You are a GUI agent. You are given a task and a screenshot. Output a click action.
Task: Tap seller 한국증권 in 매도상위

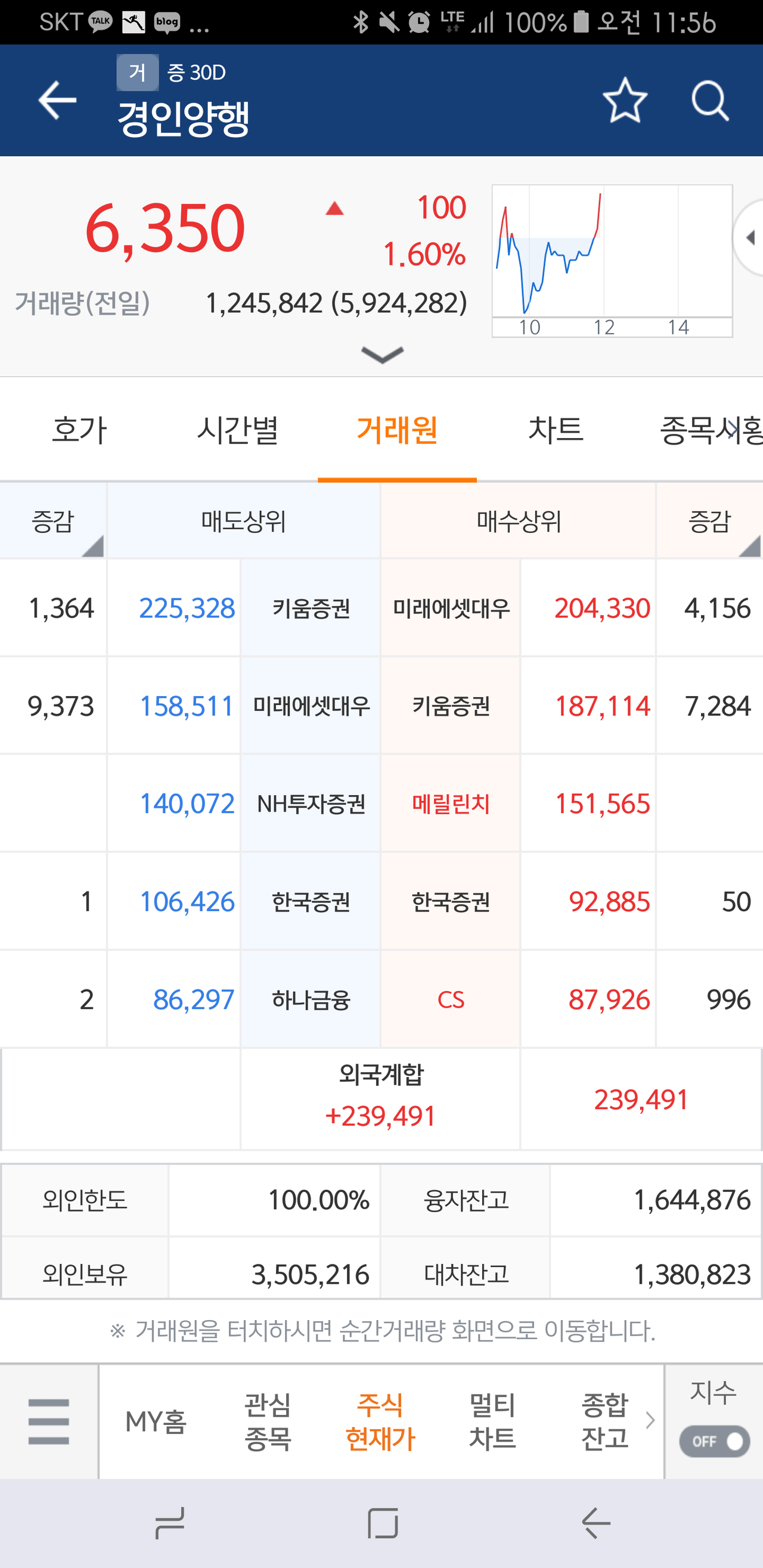click(x=311, y=902)
